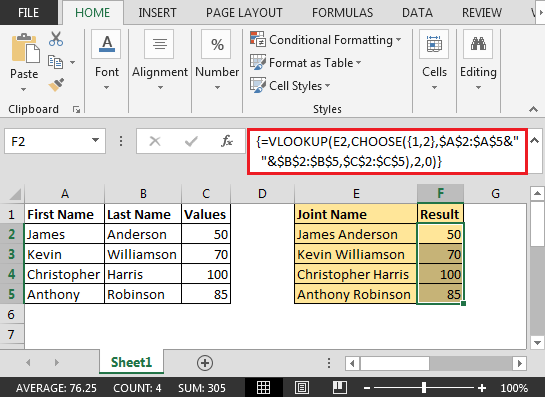Screen dimensions: 545x397
Task: Click the Select All corner triangle
Action: 15,194
